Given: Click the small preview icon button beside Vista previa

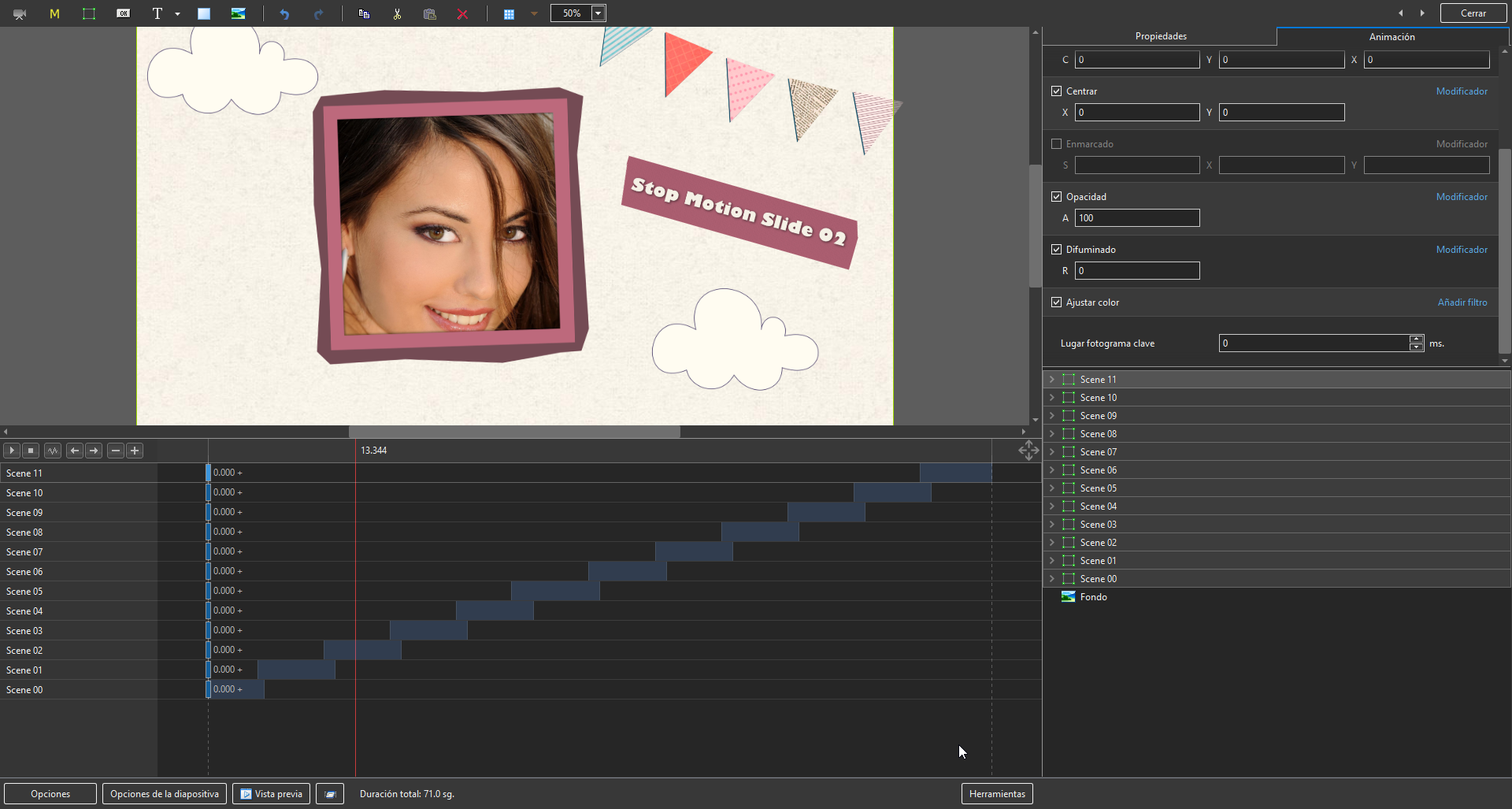Looking at the screenshot, I should click(x=330, y=794).
